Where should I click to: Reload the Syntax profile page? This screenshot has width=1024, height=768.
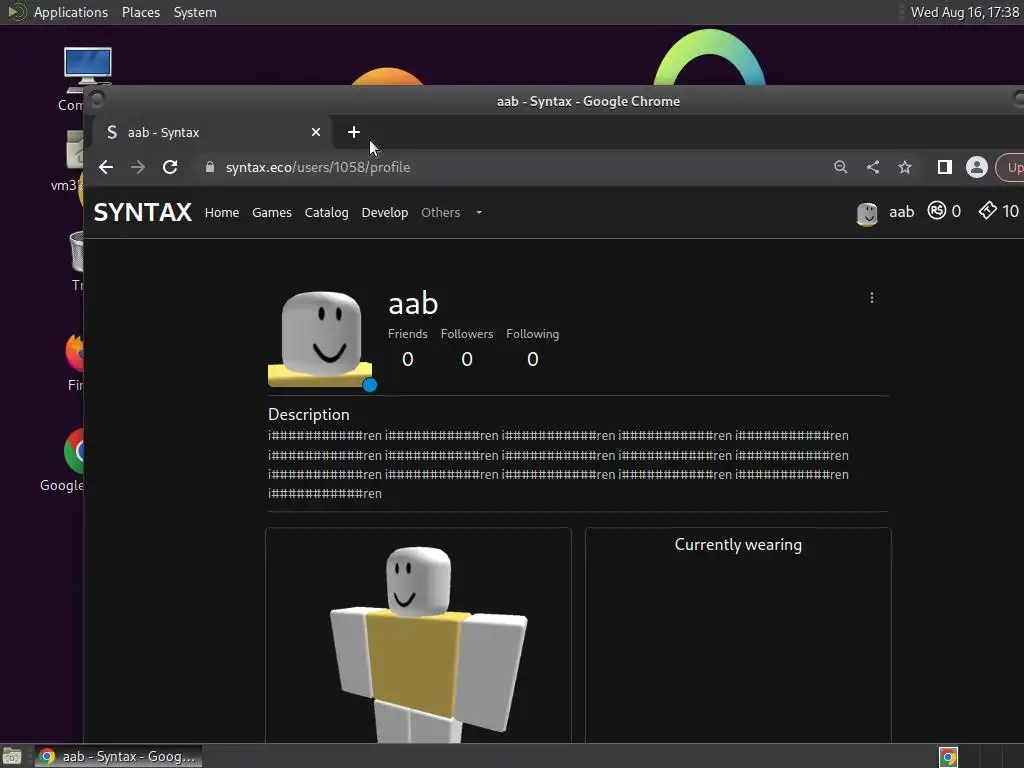click(170, 167)
